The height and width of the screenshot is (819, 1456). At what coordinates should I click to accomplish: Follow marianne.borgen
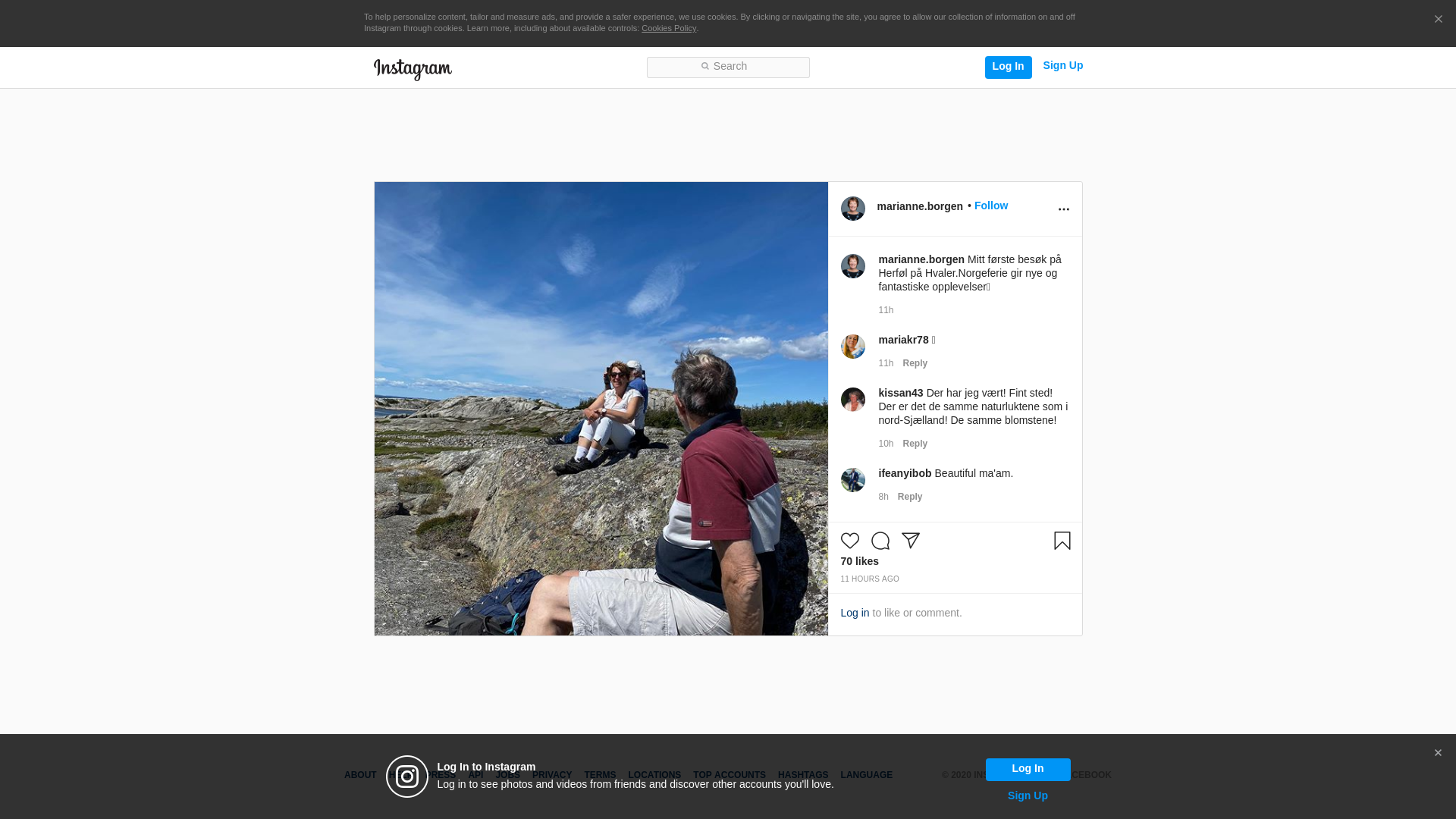pyautogui.click(x=990, y=206)
